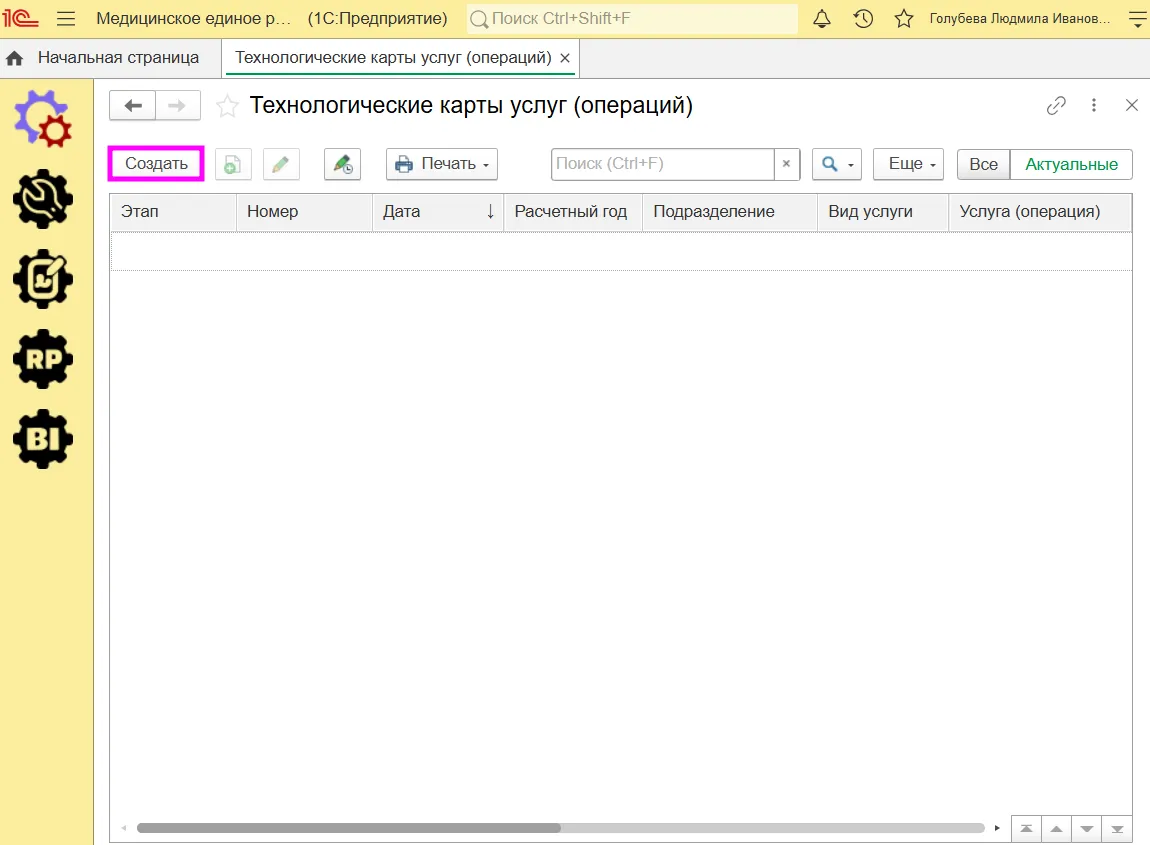Close the Технологические карты услуг (операций) tab
This screenshot has width=1150, height=845.
[x=565, y=58]
